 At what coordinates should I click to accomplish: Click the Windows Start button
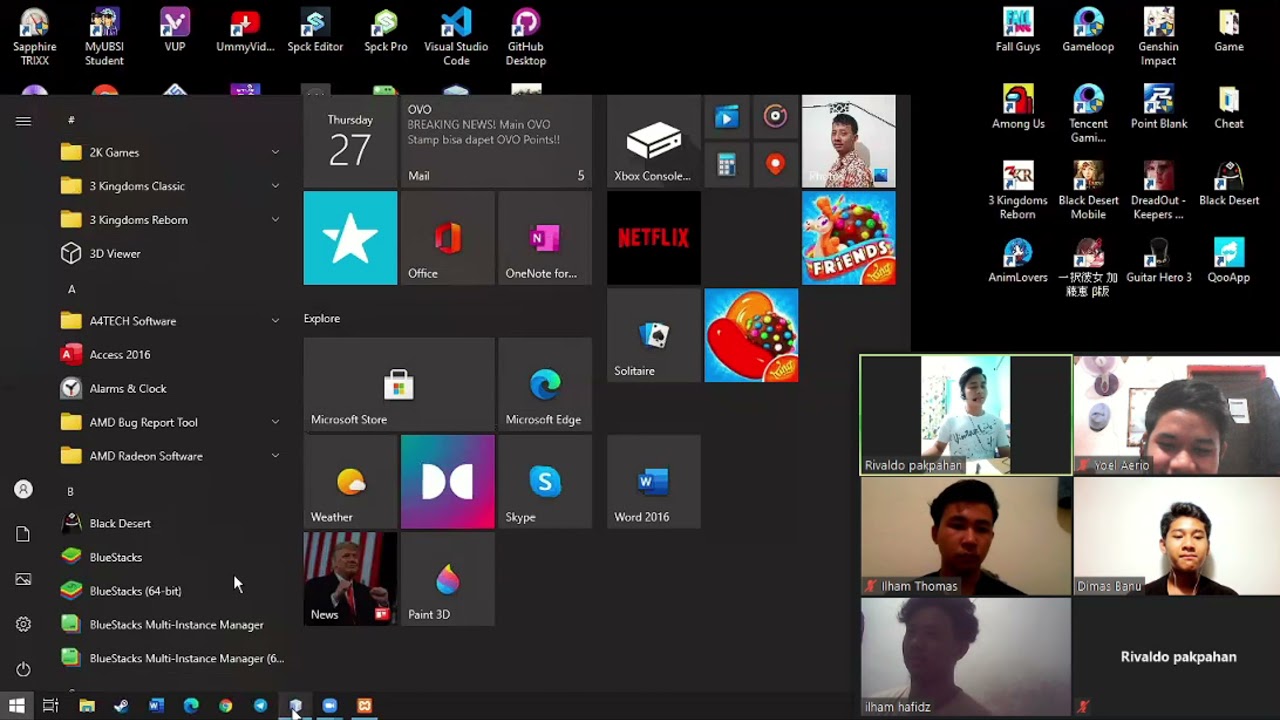pos(16,706)
